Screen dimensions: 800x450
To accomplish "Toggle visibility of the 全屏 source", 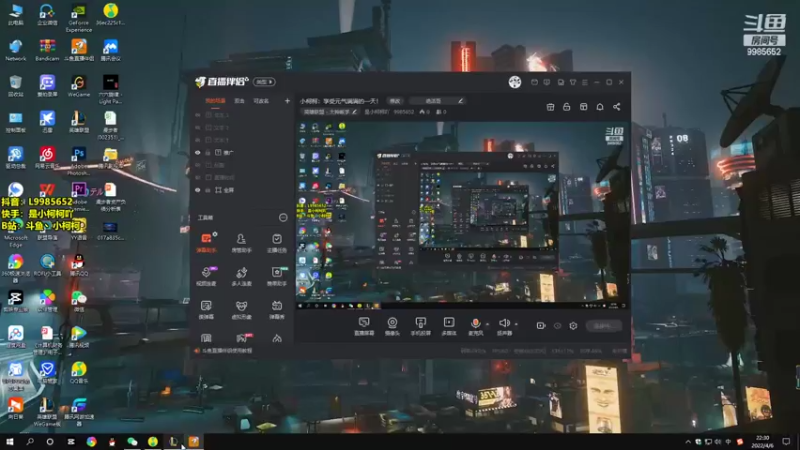I will [197, 190].
